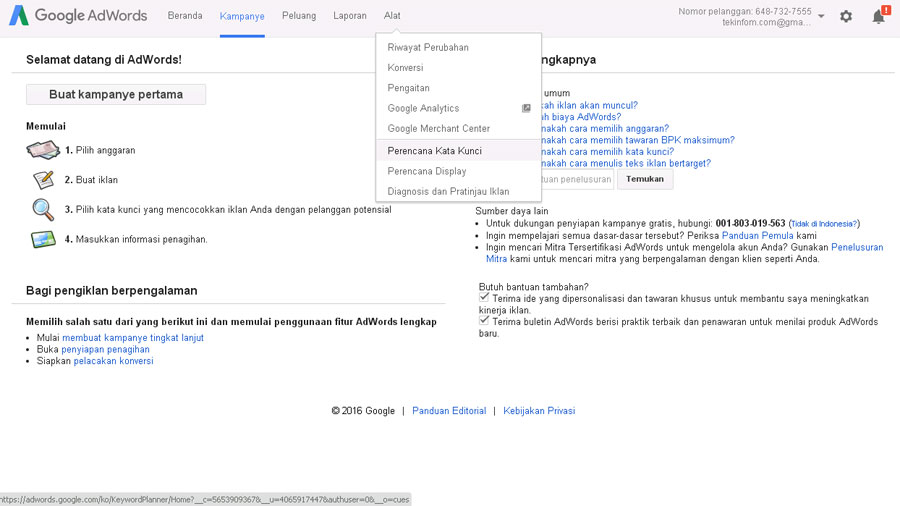Open Google Analytics menu entry

pyautogui.click(x=459, y=108)
